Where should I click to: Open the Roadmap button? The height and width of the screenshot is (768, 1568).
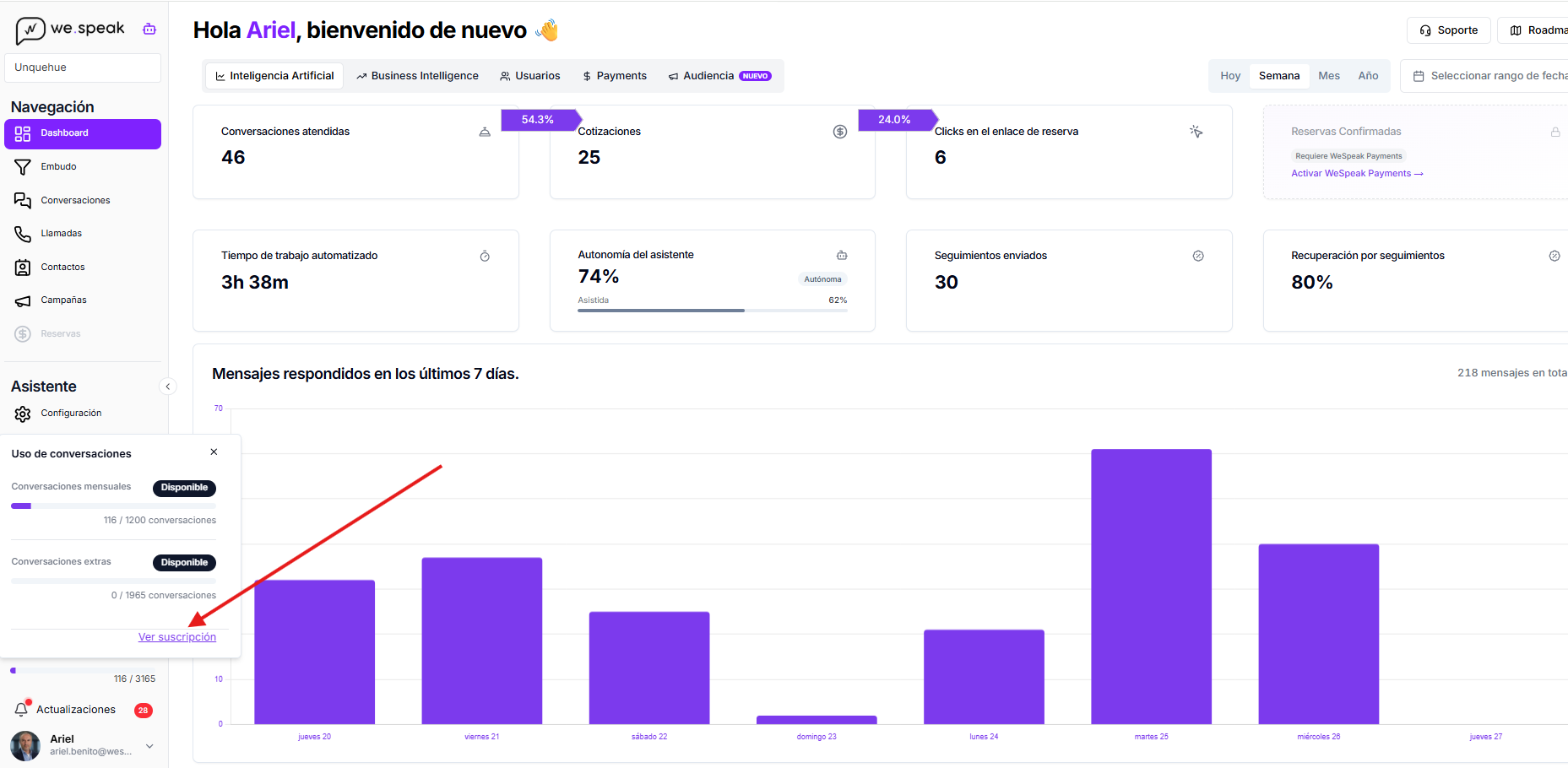click(x=1533, y=30)
